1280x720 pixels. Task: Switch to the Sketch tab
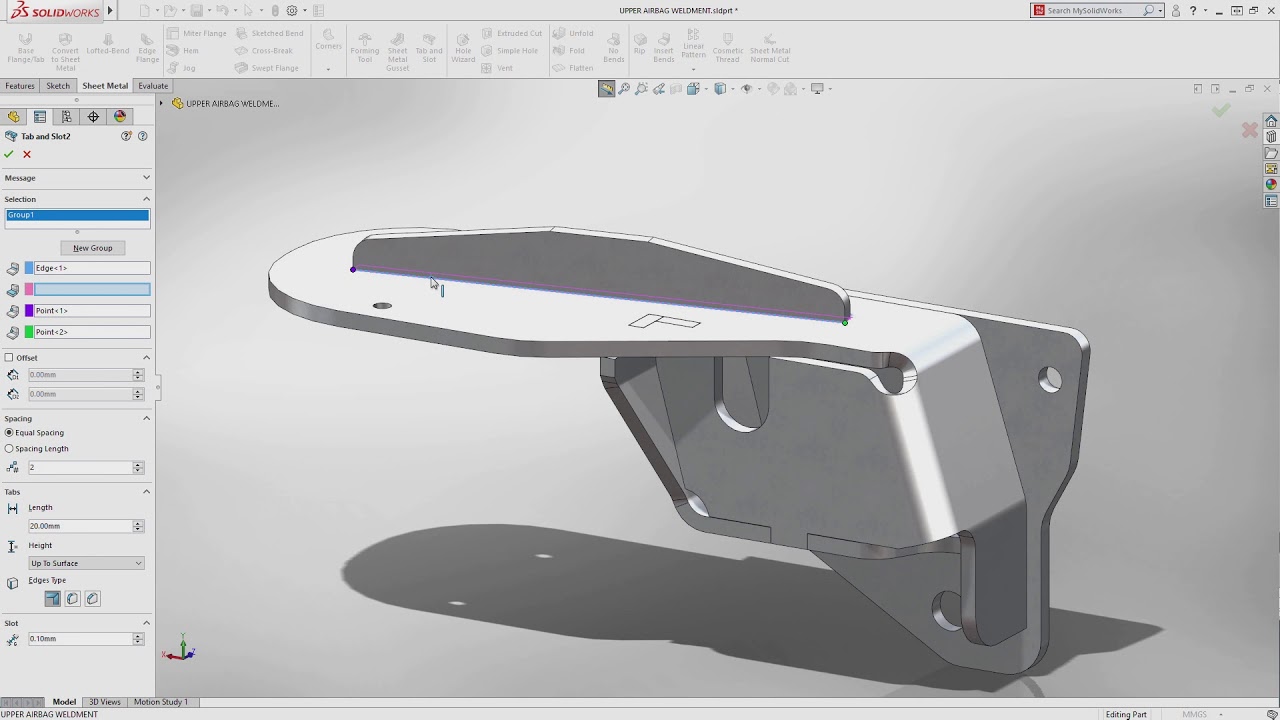[58, 86]
